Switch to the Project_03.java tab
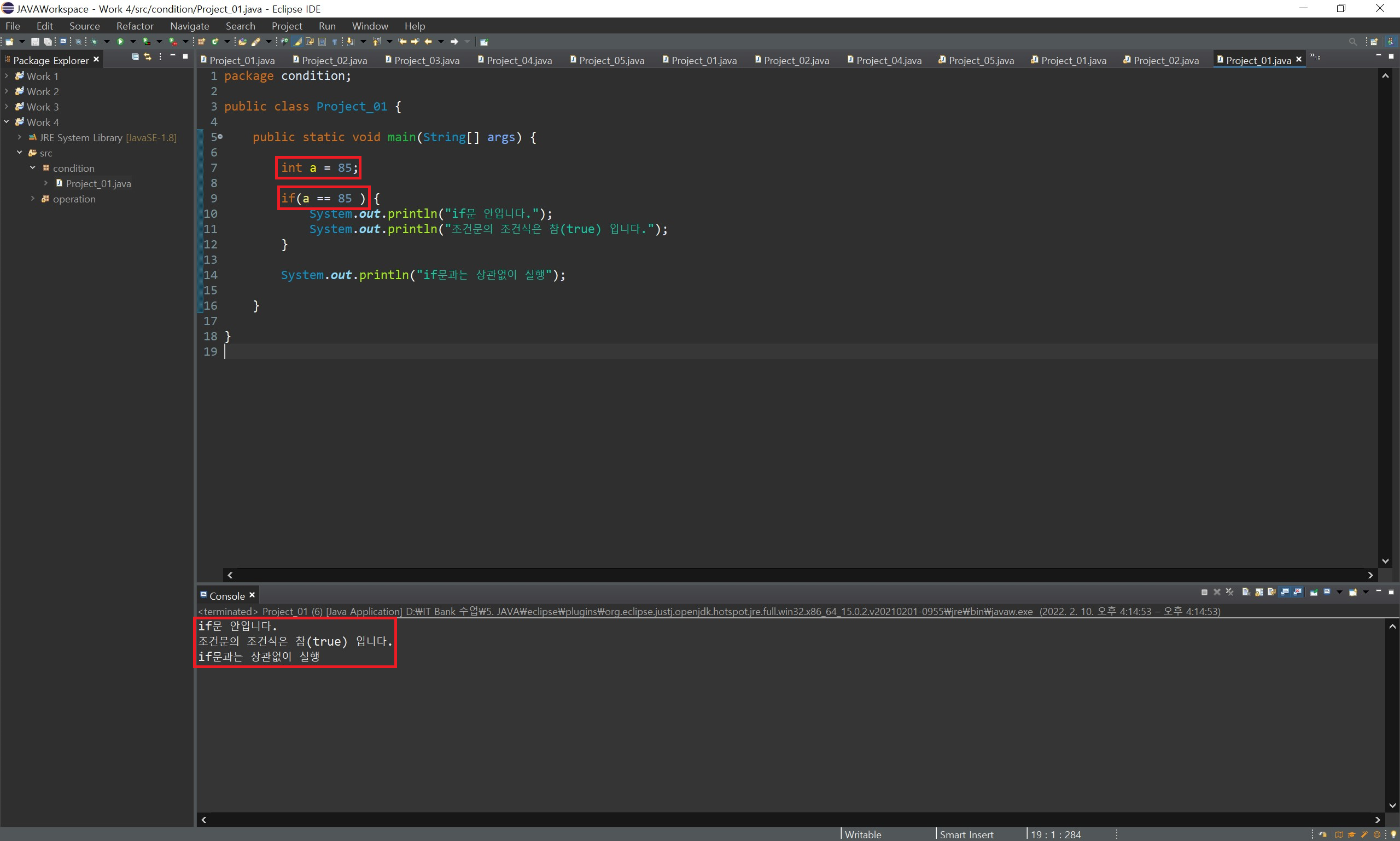 (x=426, y=60)
